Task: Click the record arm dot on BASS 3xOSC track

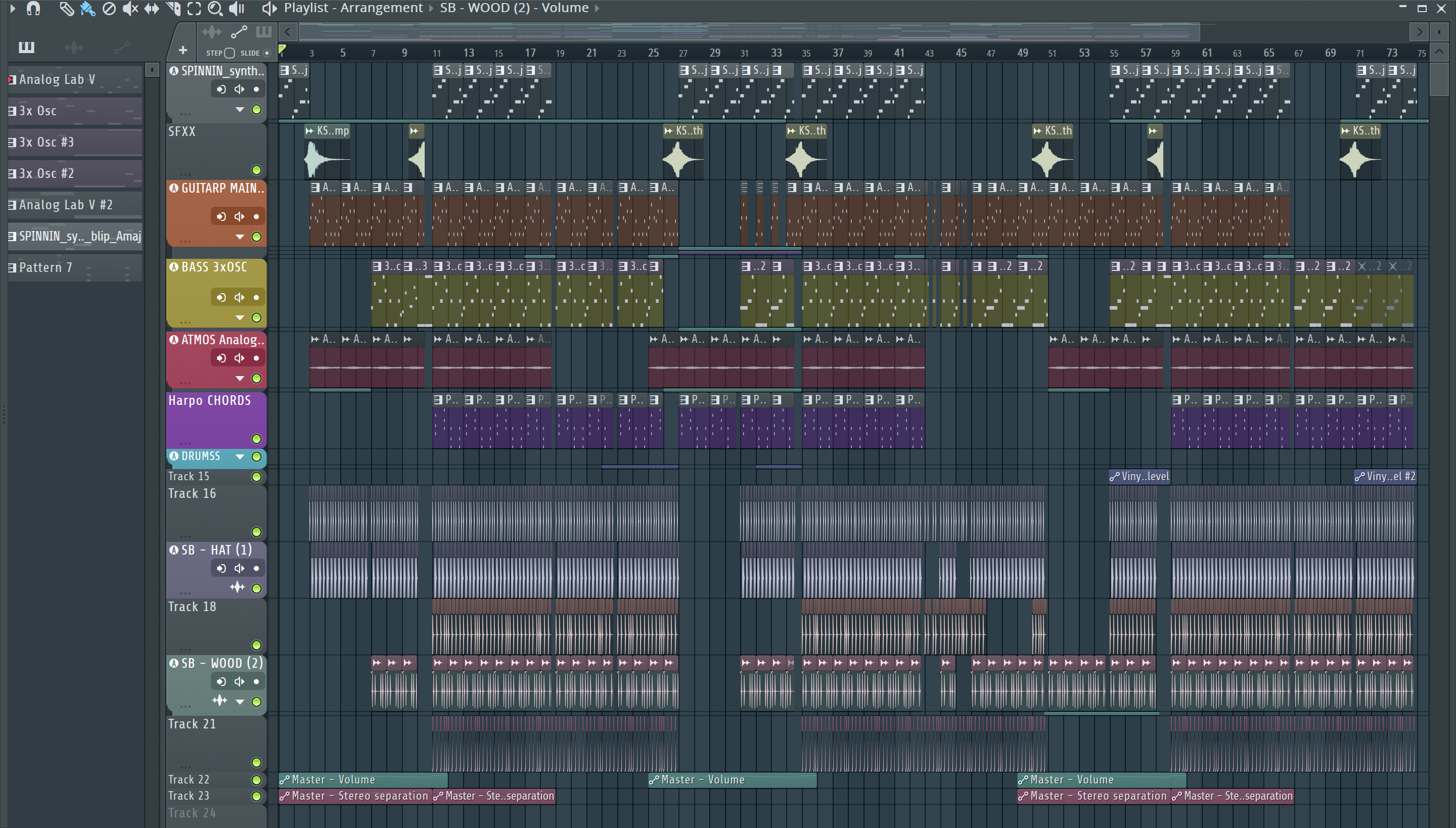Action: (x=256, y=297)
